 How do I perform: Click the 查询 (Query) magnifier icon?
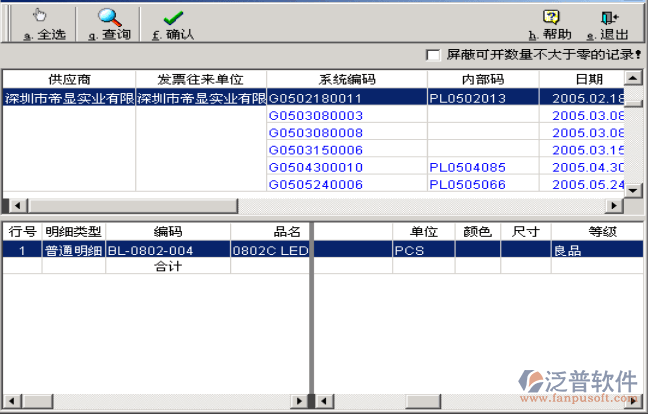pyautogui.click(x=109, y=16)
